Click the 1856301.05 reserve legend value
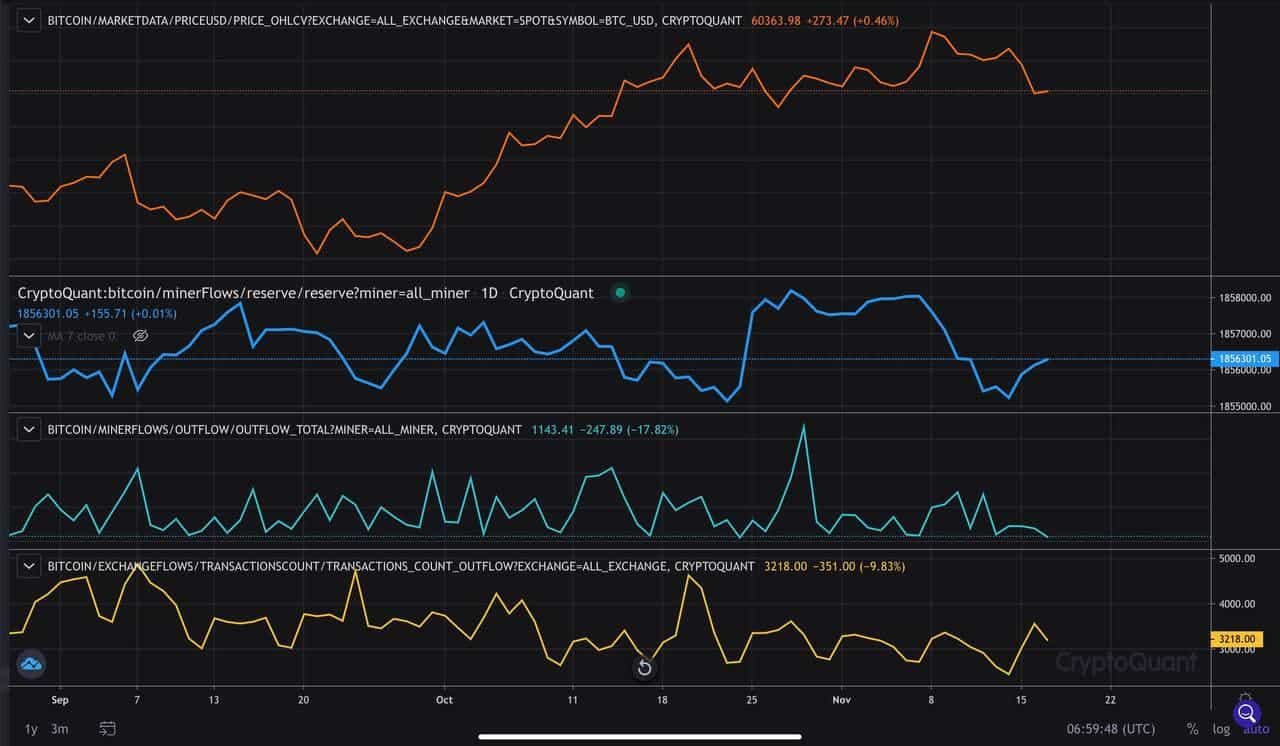Viewport: 1280px width, 746px height. click(x=46, y=313)
